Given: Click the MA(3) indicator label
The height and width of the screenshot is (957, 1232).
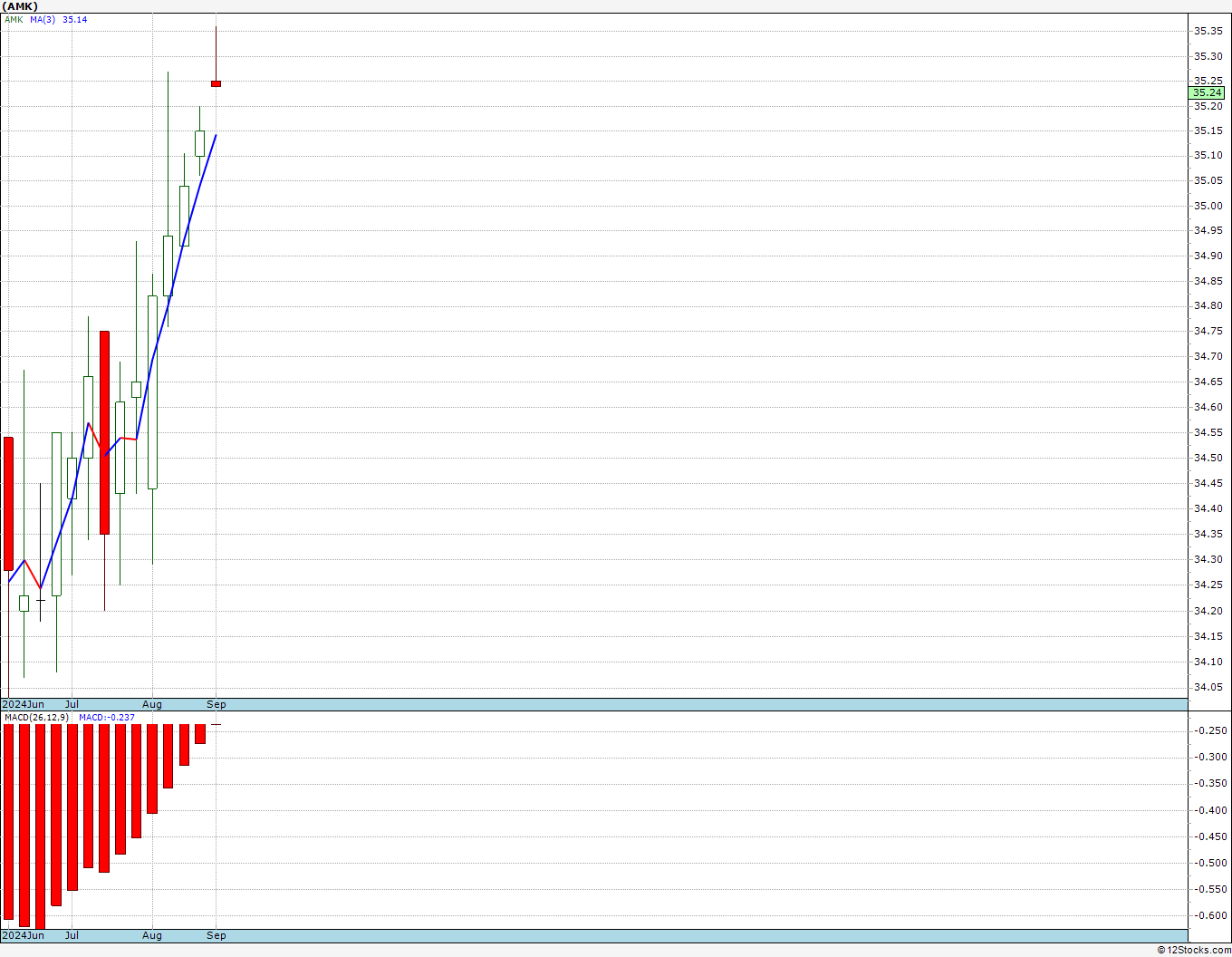Looking at the screenshot, I should tap(43, 20).
